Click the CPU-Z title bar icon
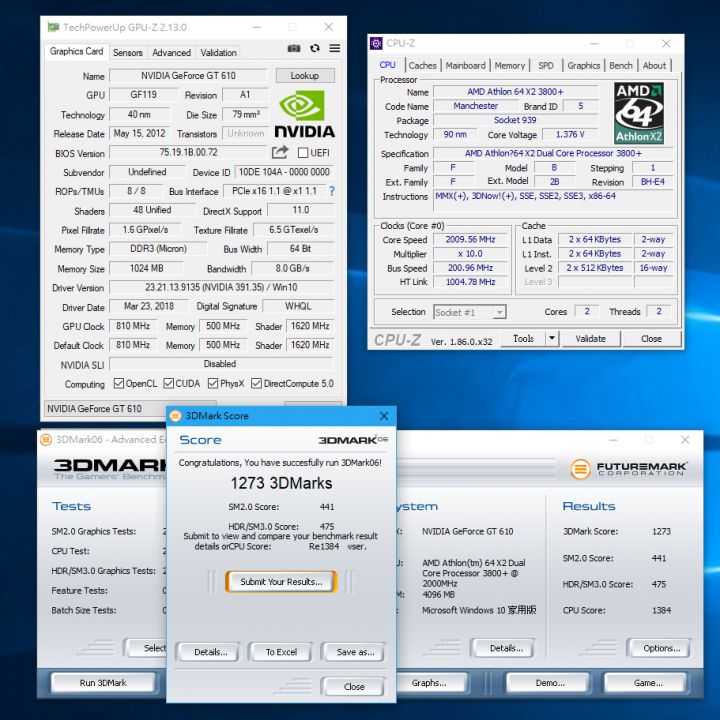Screen dimensions: 720x720 376,44
